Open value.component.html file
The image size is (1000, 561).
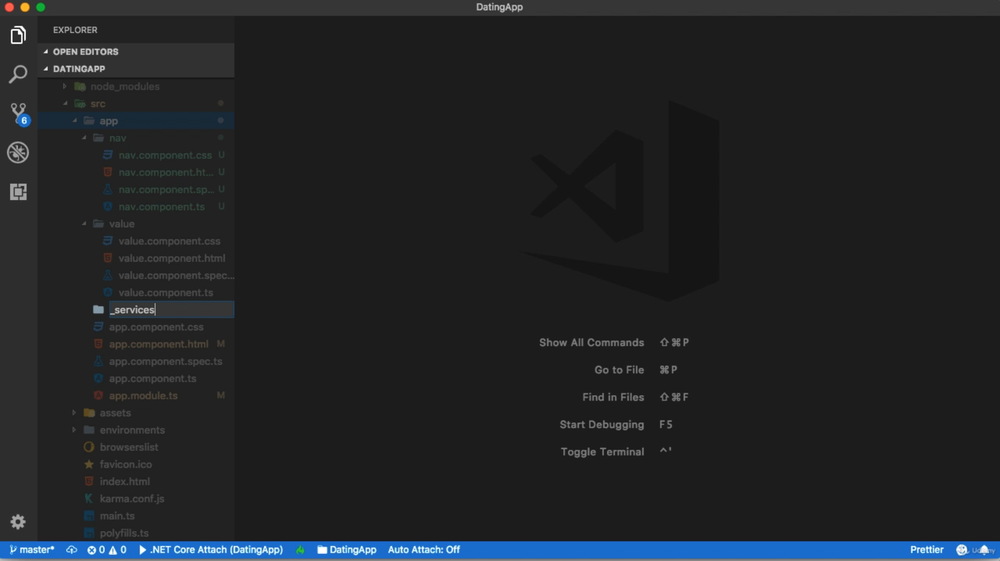(x=172, y=258)
